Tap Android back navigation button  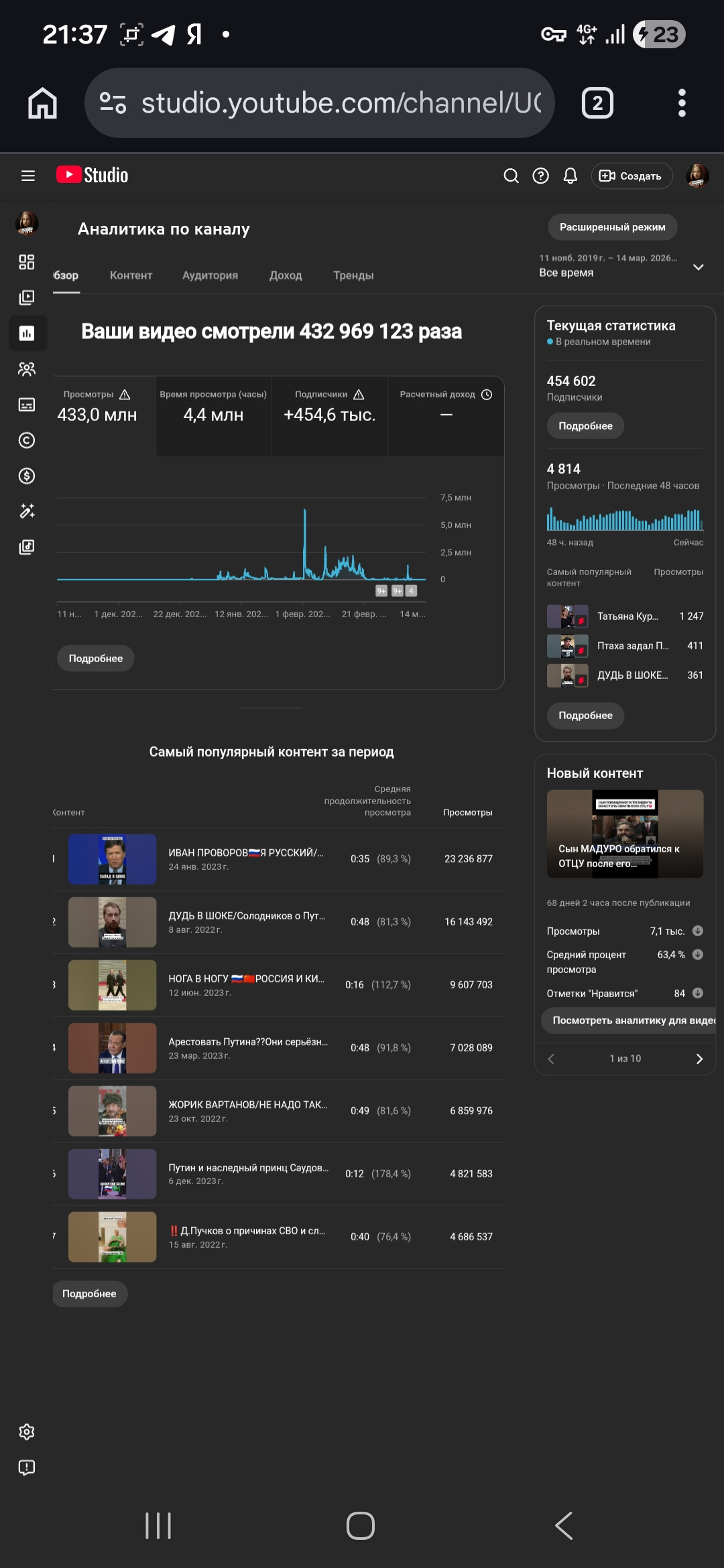click(564, 1526)
